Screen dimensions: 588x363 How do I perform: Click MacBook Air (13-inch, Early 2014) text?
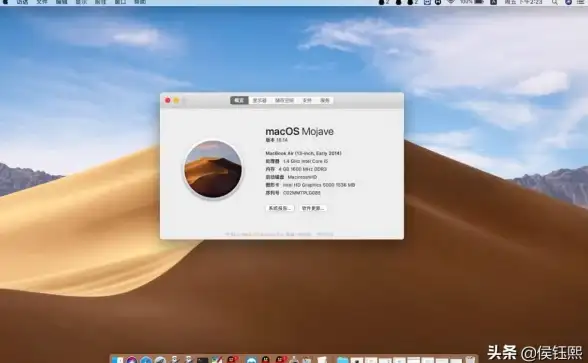[x=303, y=153]
